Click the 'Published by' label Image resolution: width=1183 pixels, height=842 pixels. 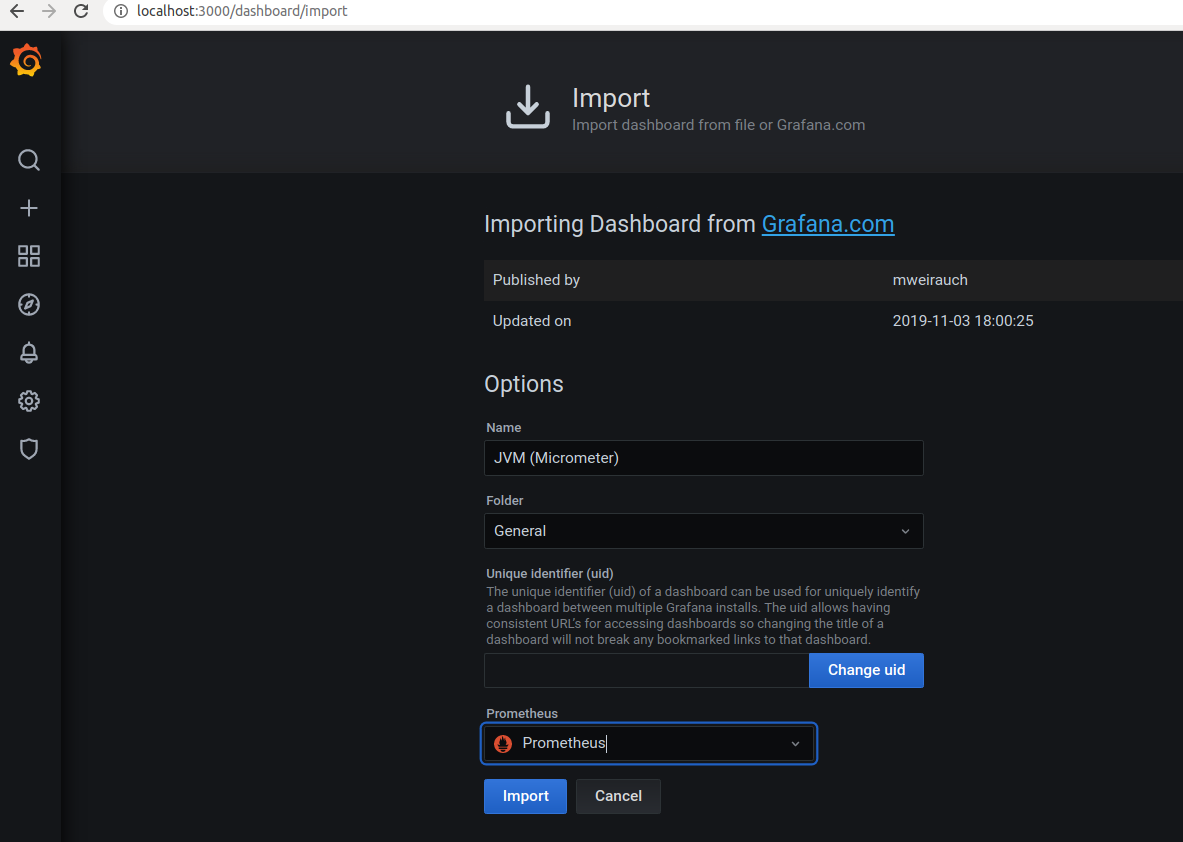click(536, 280)
